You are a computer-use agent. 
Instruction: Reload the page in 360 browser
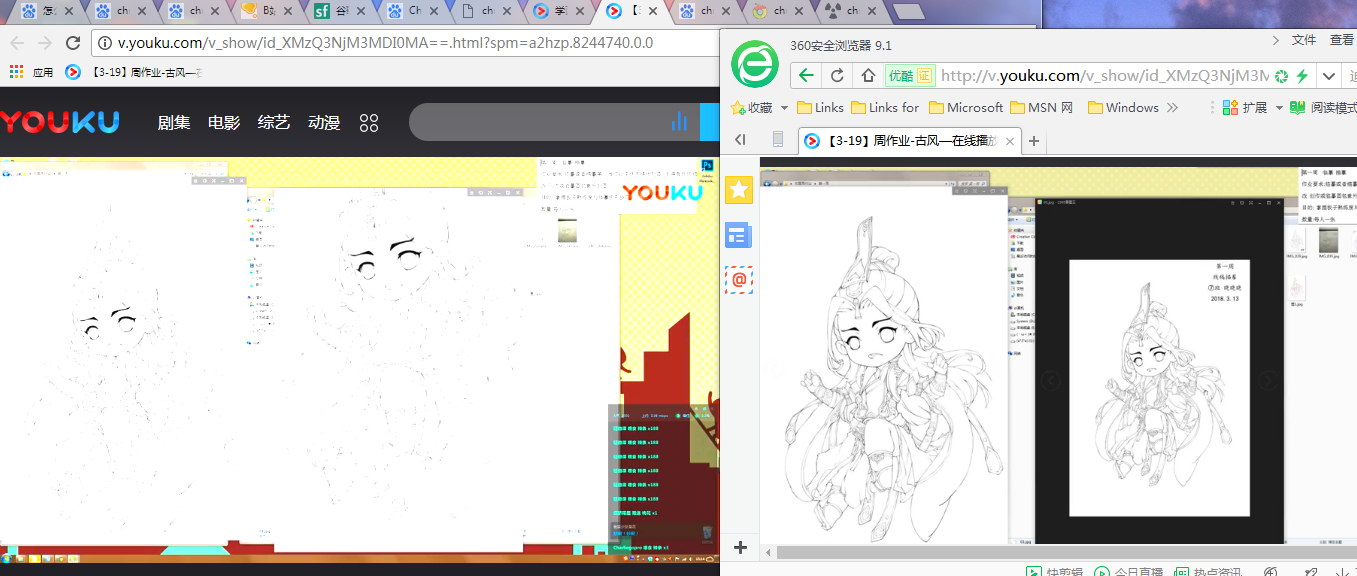point(837,75)
